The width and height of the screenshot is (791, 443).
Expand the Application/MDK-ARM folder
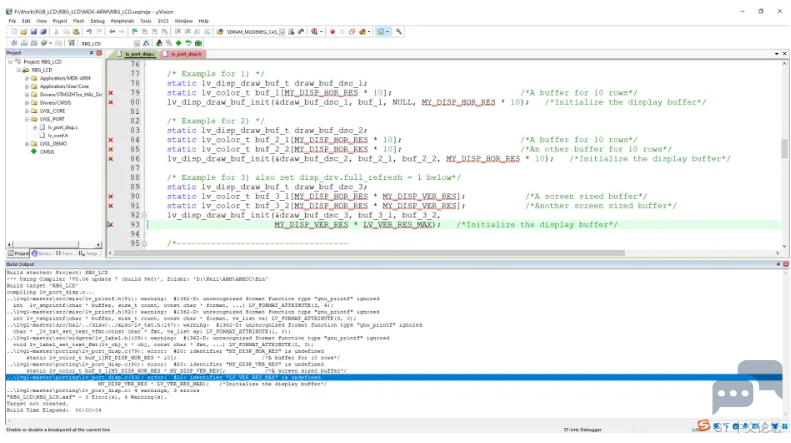click(x=27, y=78)
